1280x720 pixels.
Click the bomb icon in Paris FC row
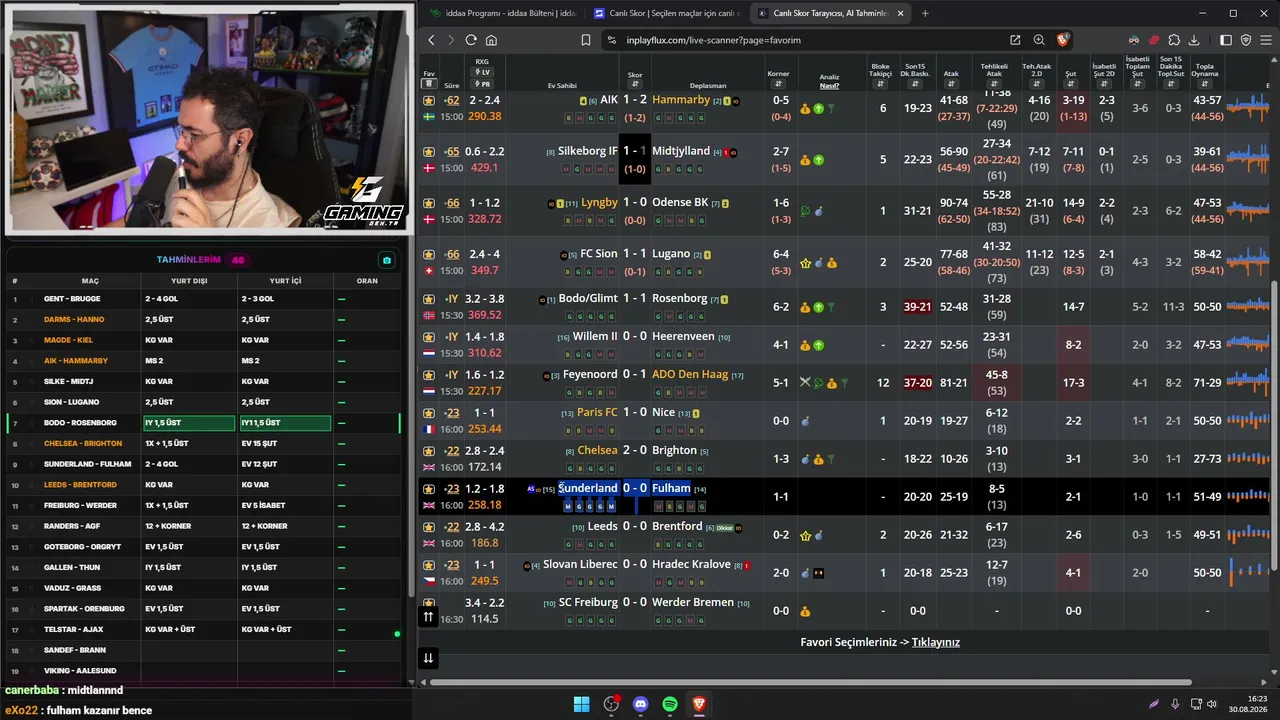805,421
